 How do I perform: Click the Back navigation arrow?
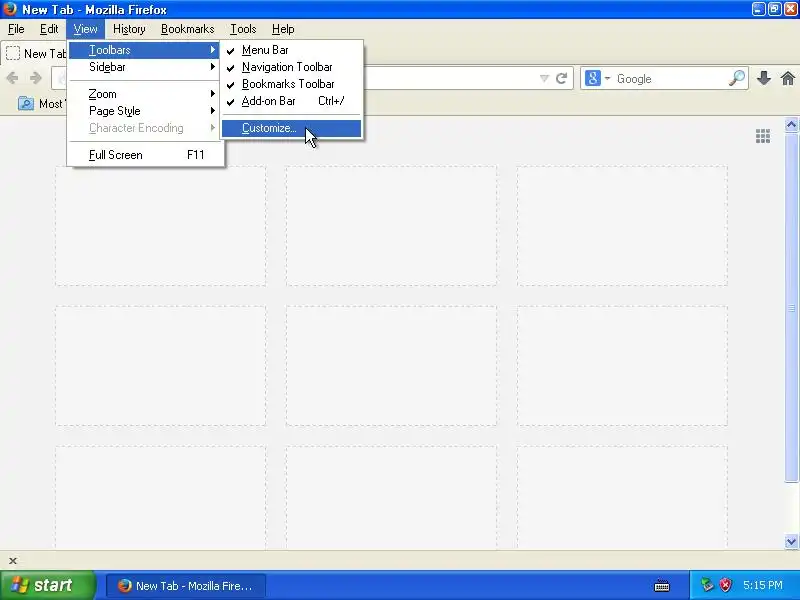[x=12, y=78]
